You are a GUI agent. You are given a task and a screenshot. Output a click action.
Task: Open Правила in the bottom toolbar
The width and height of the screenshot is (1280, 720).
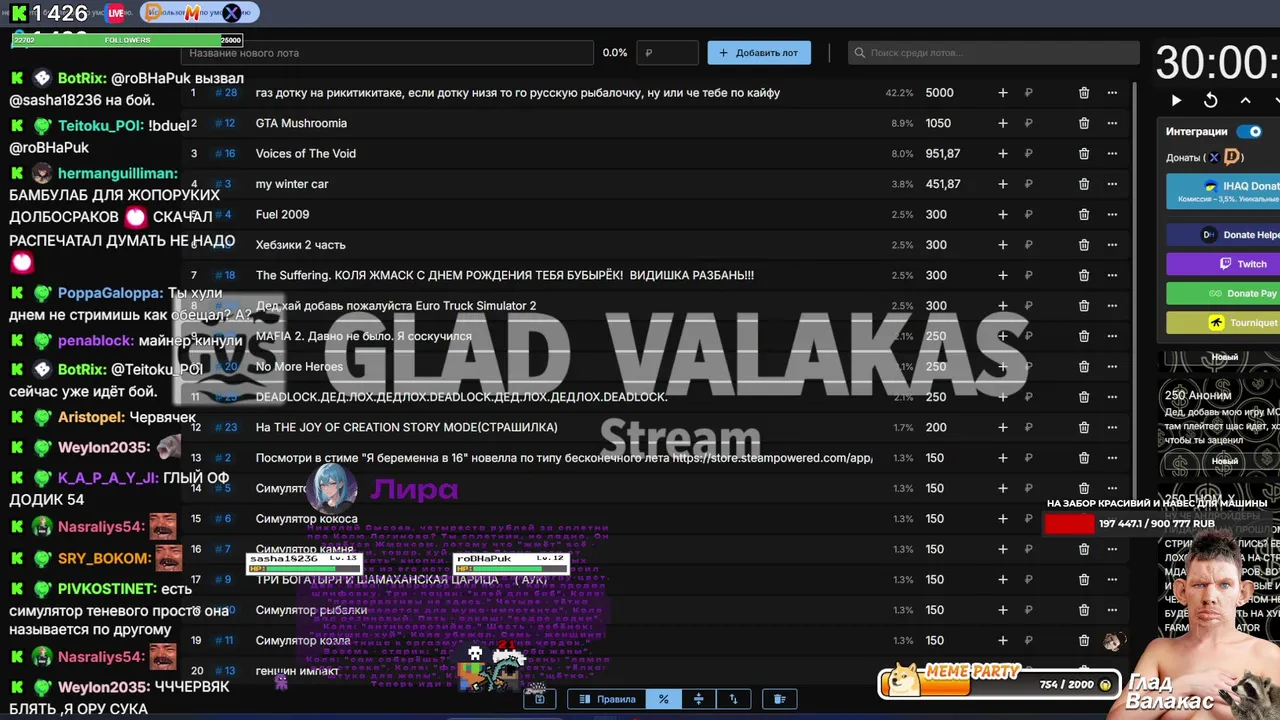[607, 699]
